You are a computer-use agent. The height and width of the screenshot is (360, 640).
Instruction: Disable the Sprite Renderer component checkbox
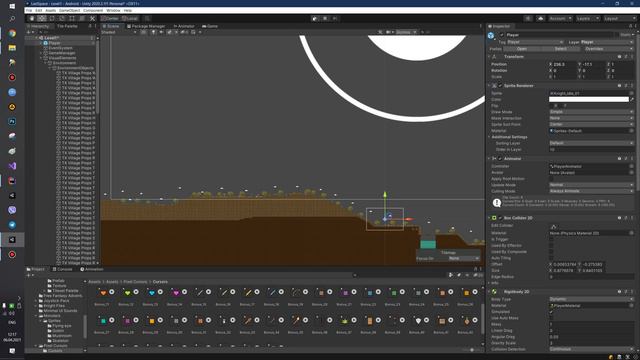point(500,86)
